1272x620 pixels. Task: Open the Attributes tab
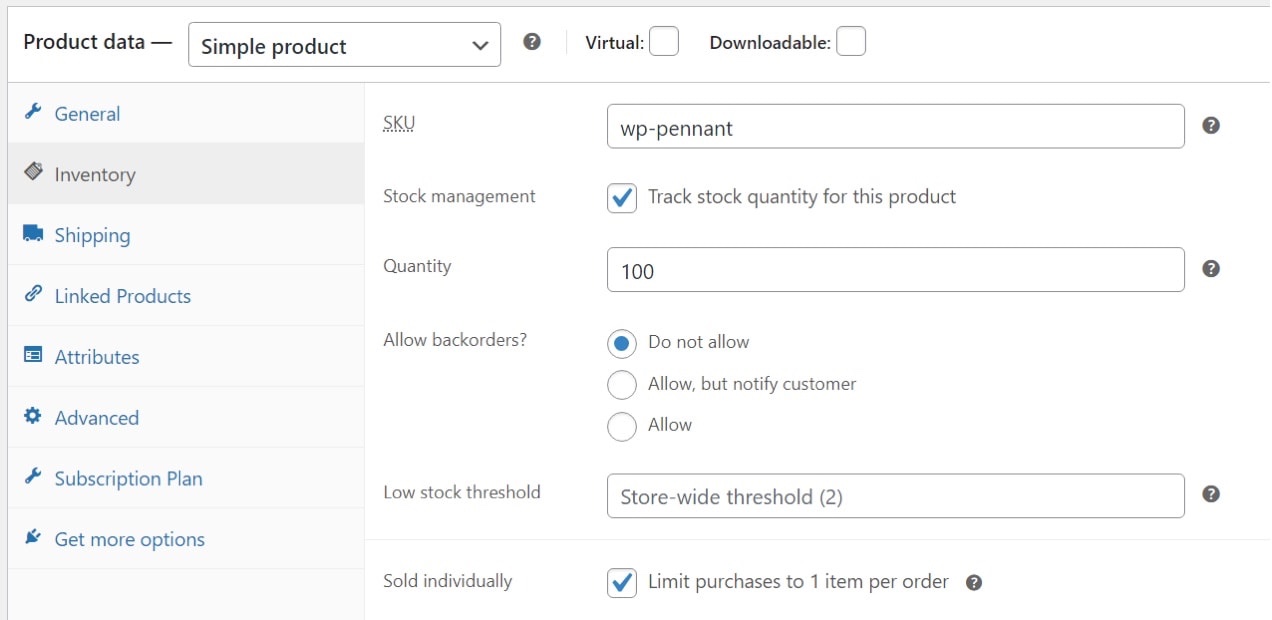(186, 357)
